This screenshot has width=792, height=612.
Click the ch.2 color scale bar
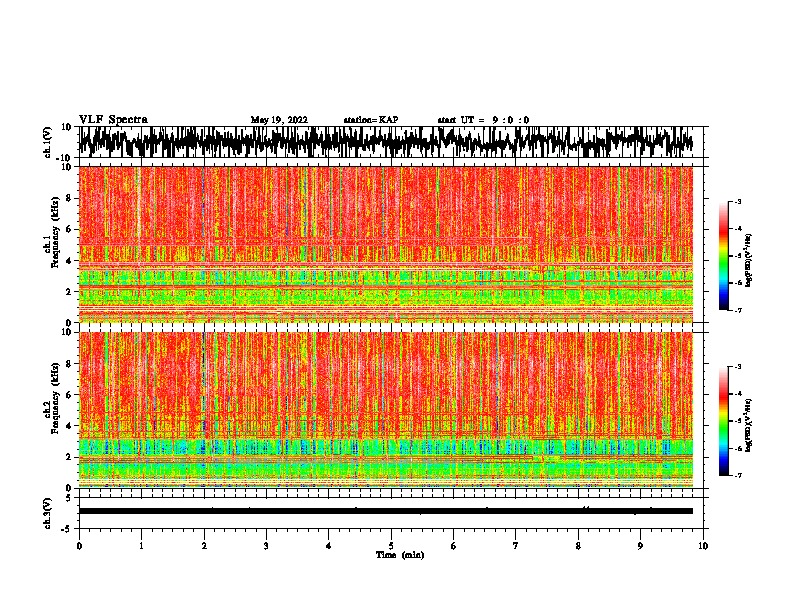[x=723, y=421]
